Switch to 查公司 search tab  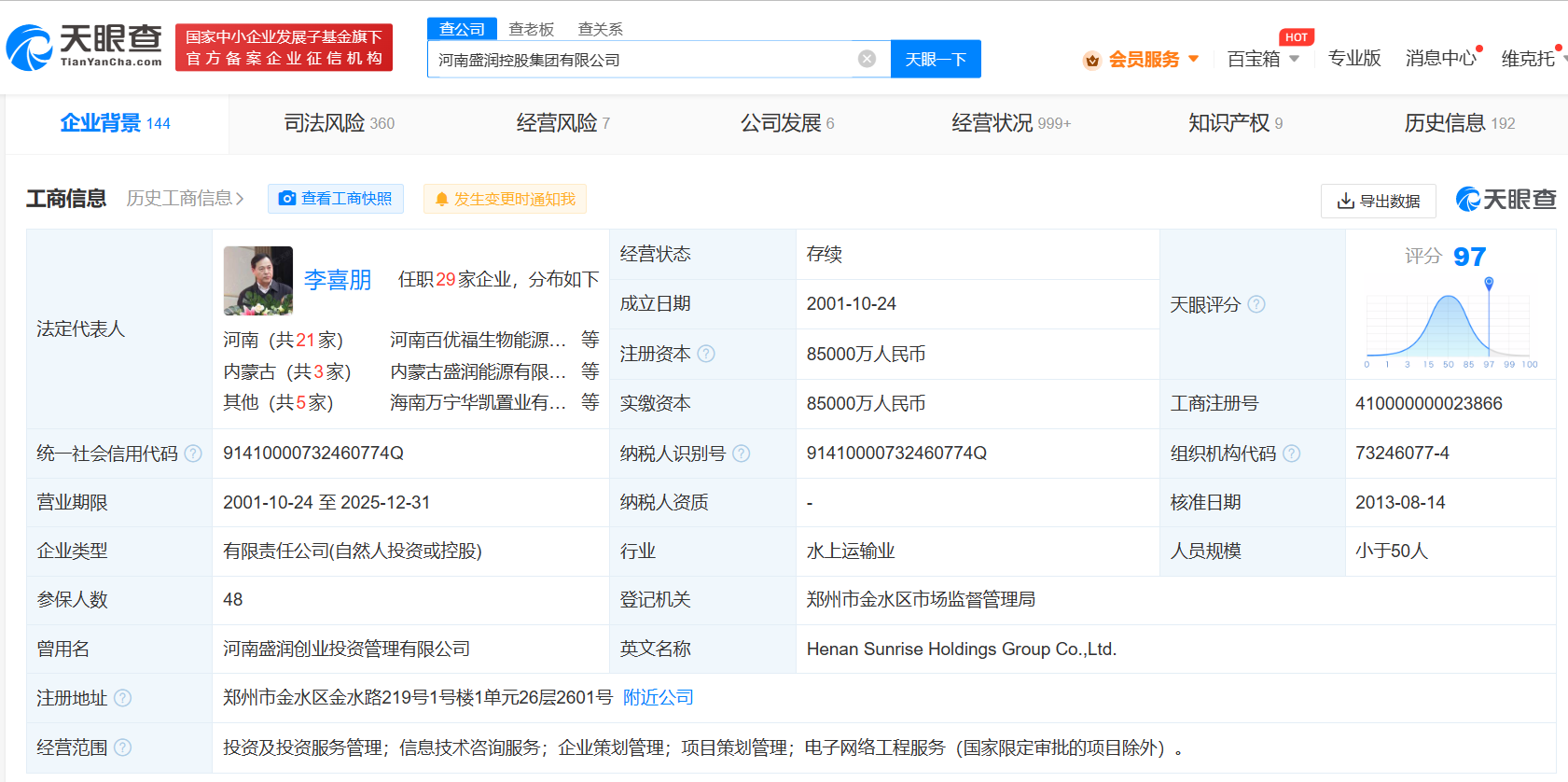pos(463,29)
